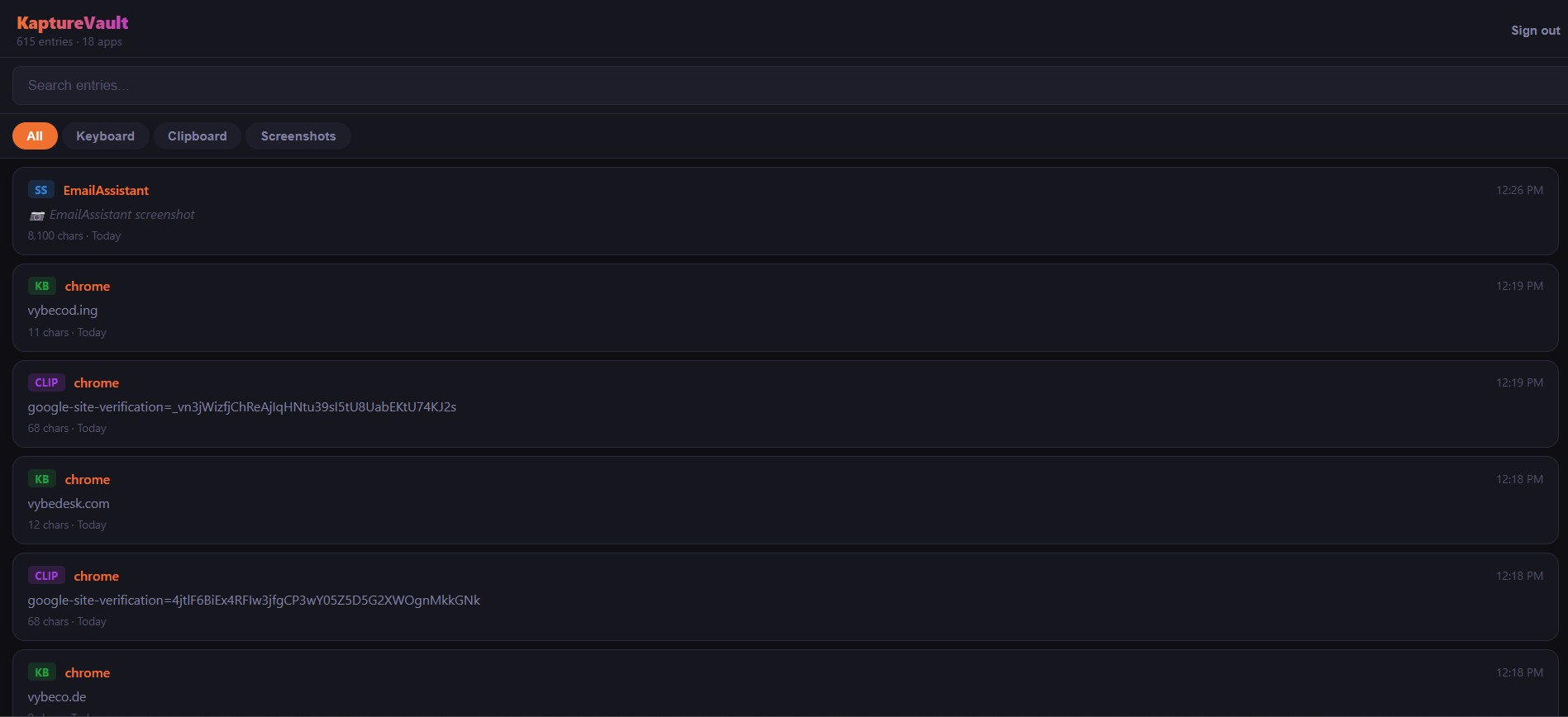The image size is (1568, 717).
Task: Click the KB badge on vybedesk.com entry
Action: [x=41, y=479]
